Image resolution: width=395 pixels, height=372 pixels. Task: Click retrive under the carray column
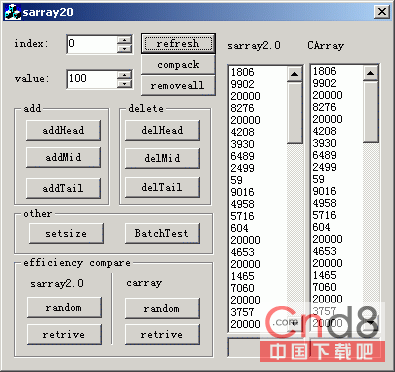pos(162,334)
